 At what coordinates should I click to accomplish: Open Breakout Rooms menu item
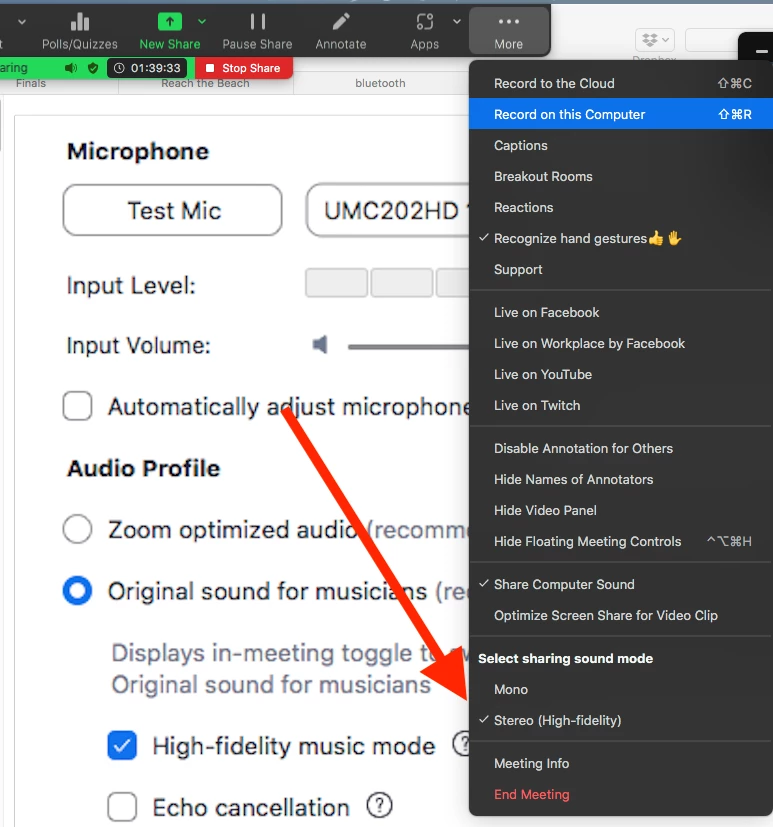(621, 176)
